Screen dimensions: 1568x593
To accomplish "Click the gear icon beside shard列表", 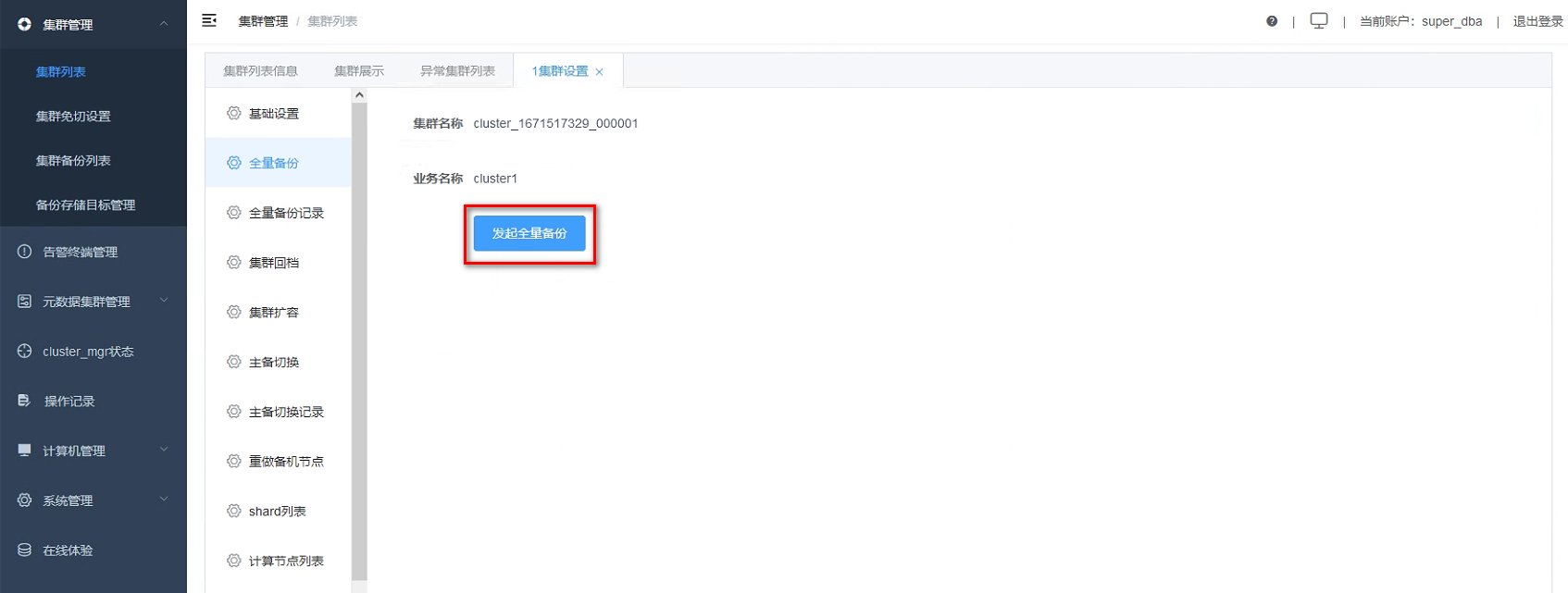I will click(234, 511).
